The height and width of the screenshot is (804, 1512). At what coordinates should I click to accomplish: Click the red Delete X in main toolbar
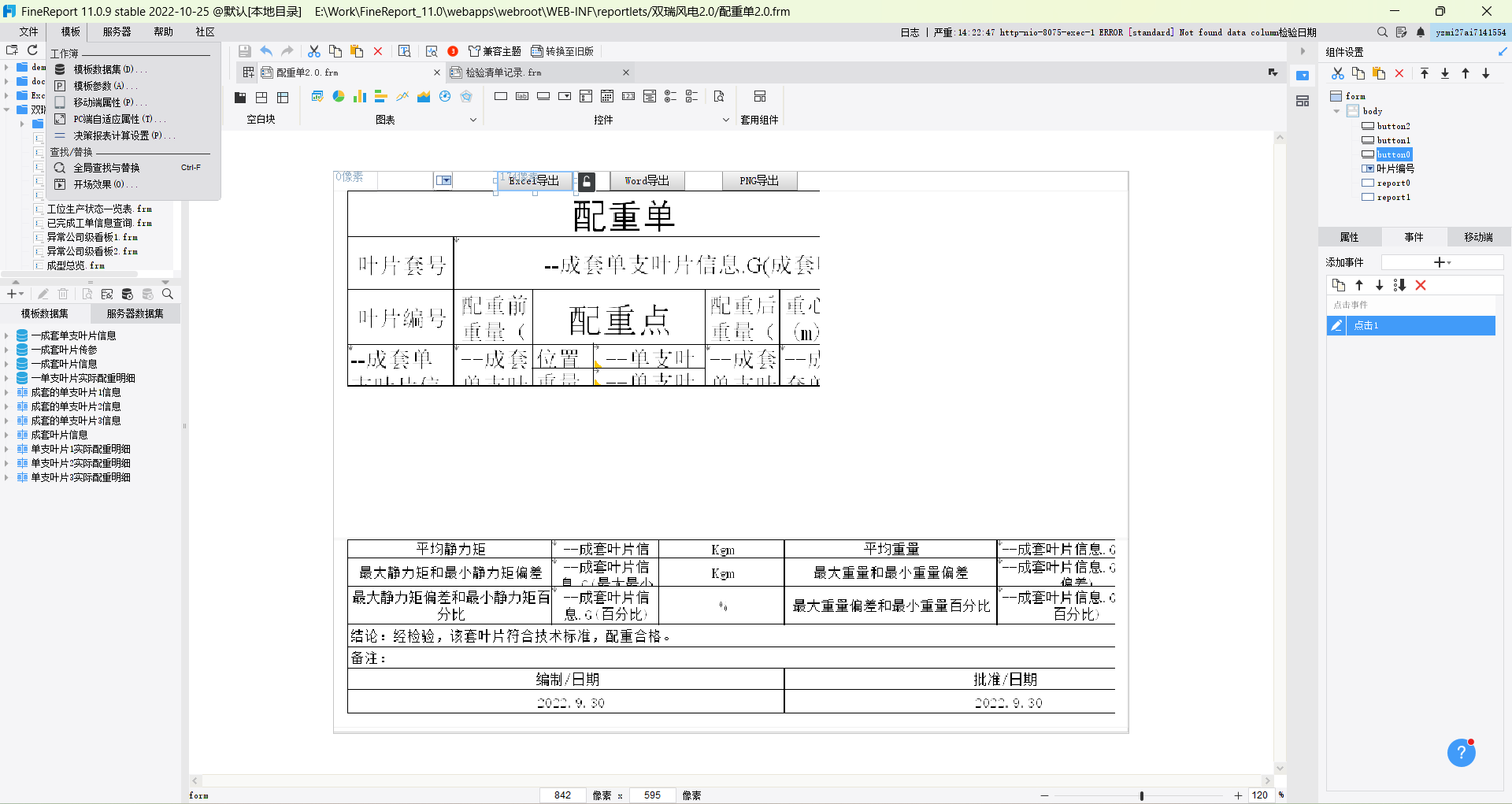click(378, 51)
